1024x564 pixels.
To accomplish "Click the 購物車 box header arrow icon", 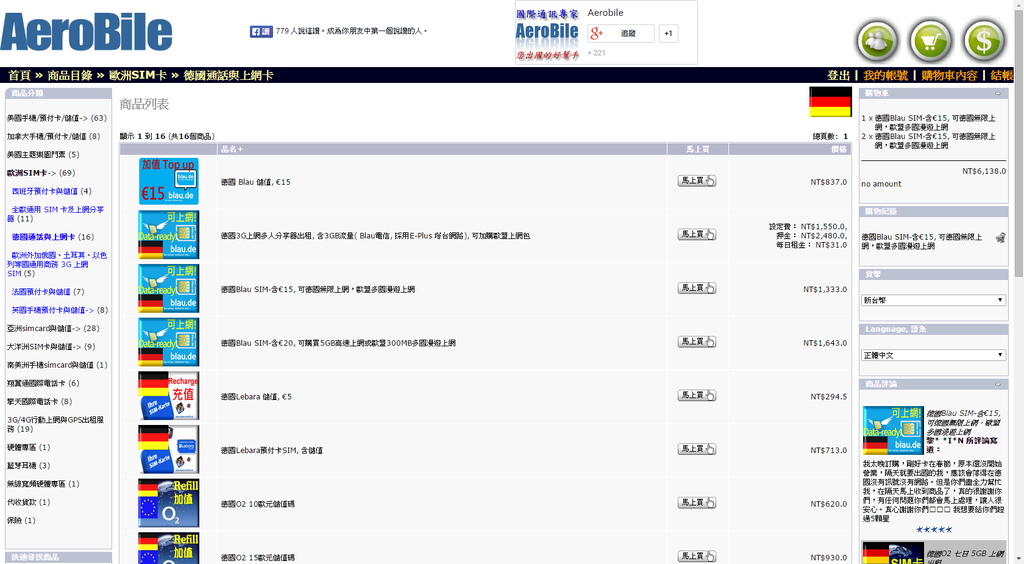I will [998, 93].
